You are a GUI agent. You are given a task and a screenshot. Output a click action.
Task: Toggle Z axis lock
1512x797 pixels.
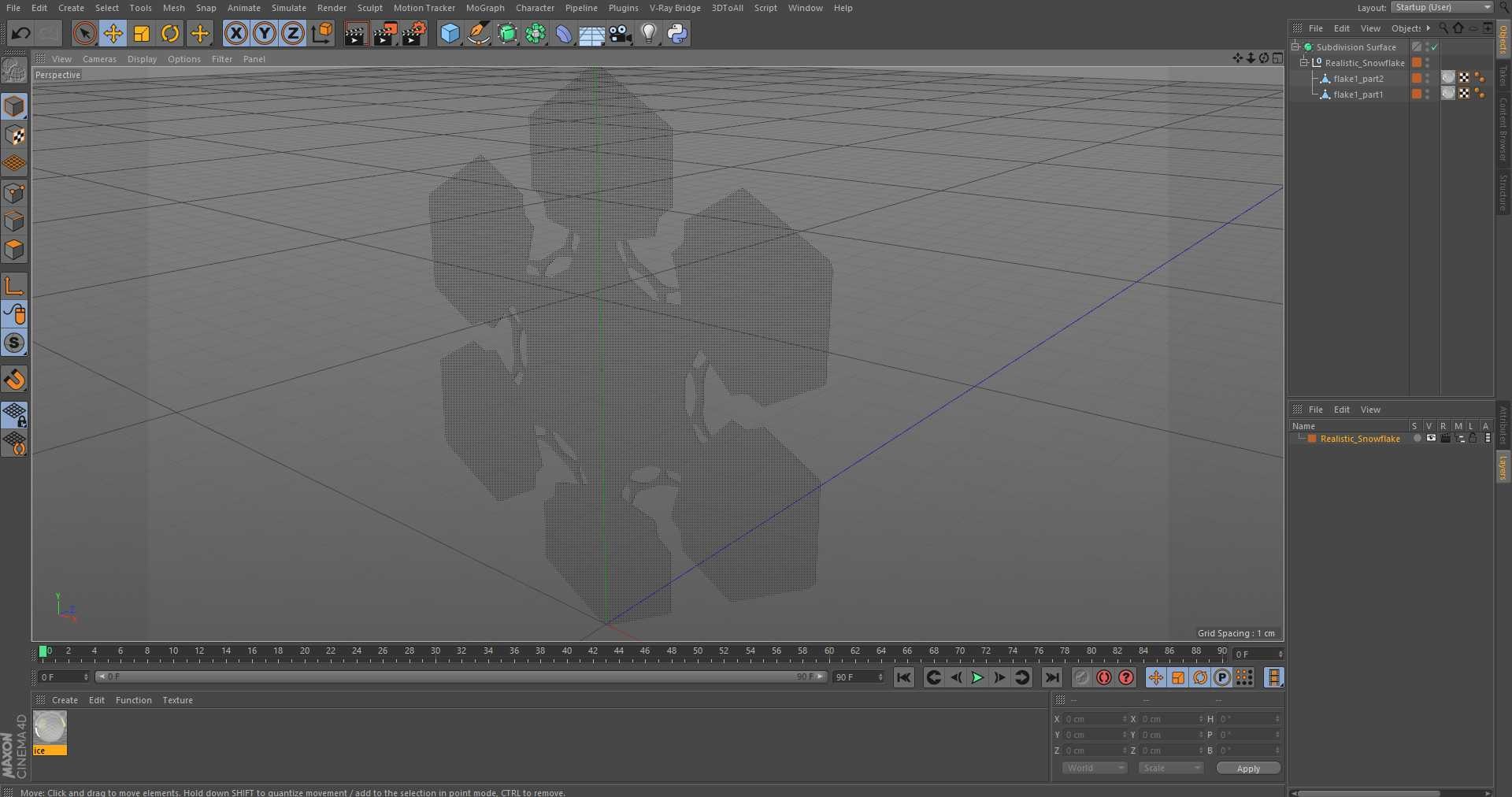click(293, 33)
